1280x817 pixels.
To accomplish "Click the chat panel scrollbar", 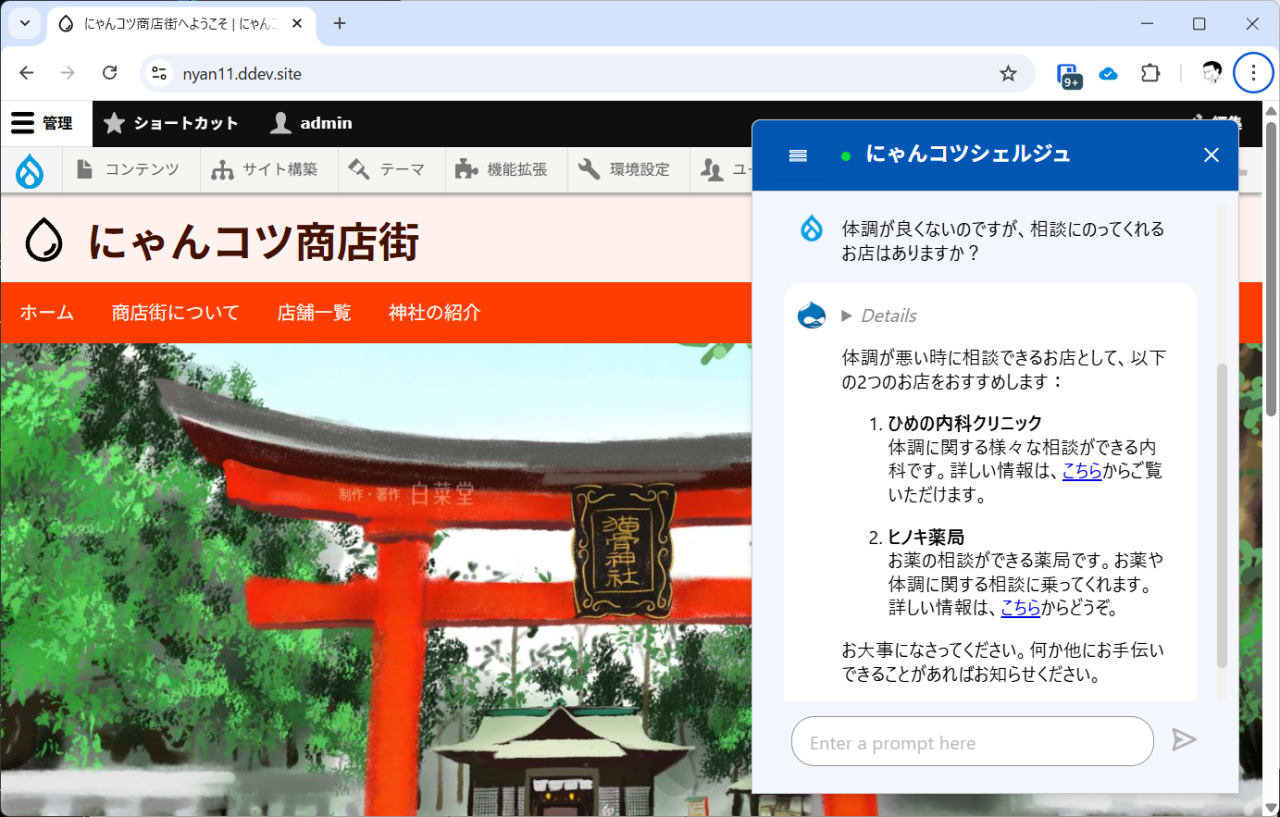I will (1221, 515).
